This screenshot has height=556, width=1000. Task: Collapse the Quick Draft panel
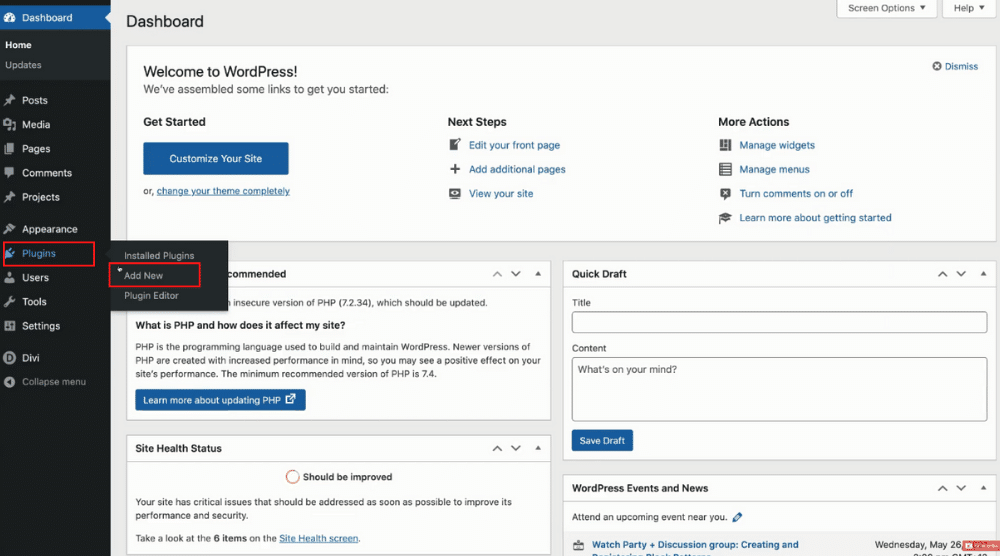point(983,274)
